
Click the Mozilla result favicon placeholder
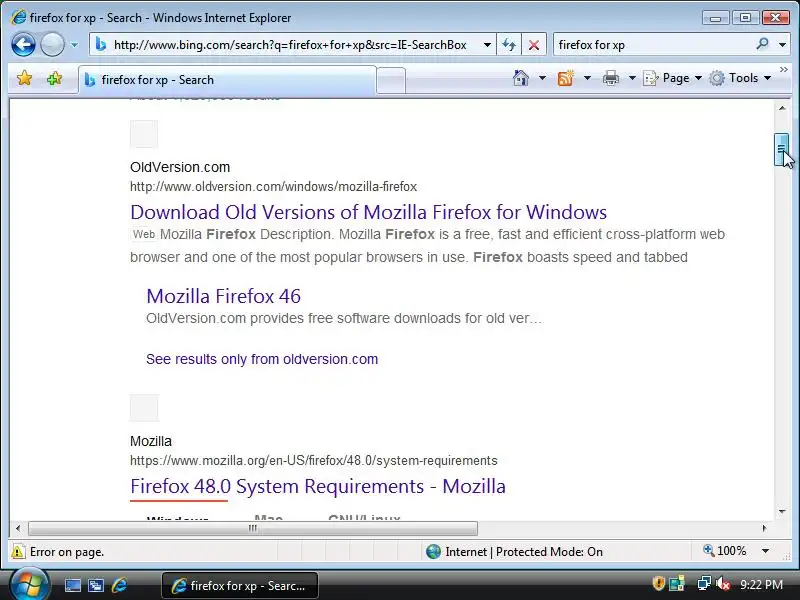click(x=144, y=408)
